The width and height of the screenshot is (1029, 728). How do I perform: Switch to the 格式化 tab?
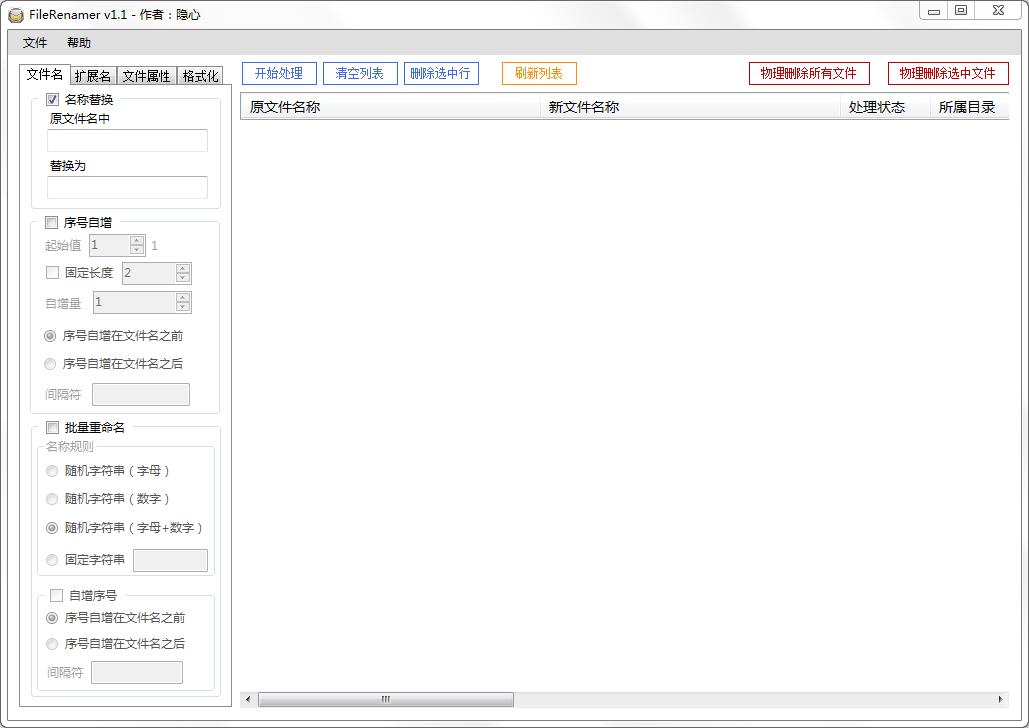[200, 76]
